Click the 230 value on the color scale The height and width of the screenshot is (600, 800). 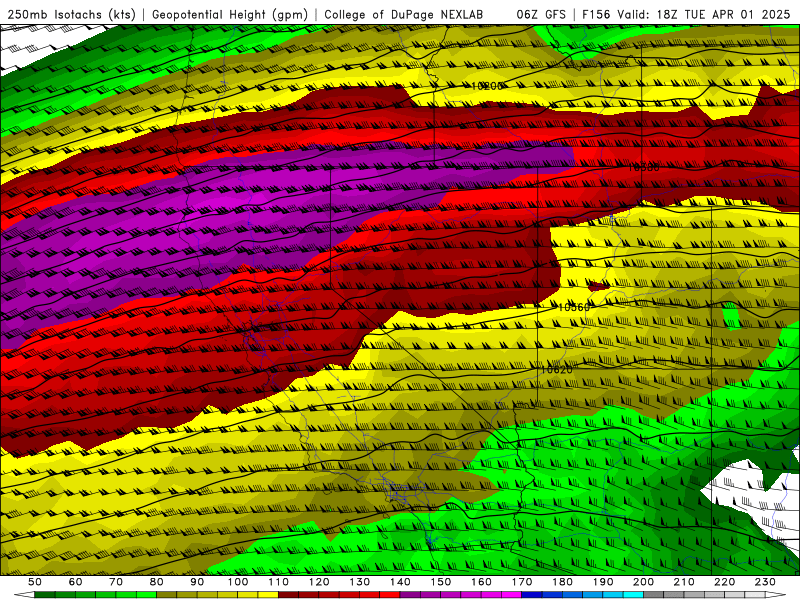click(x=765, y=582)
